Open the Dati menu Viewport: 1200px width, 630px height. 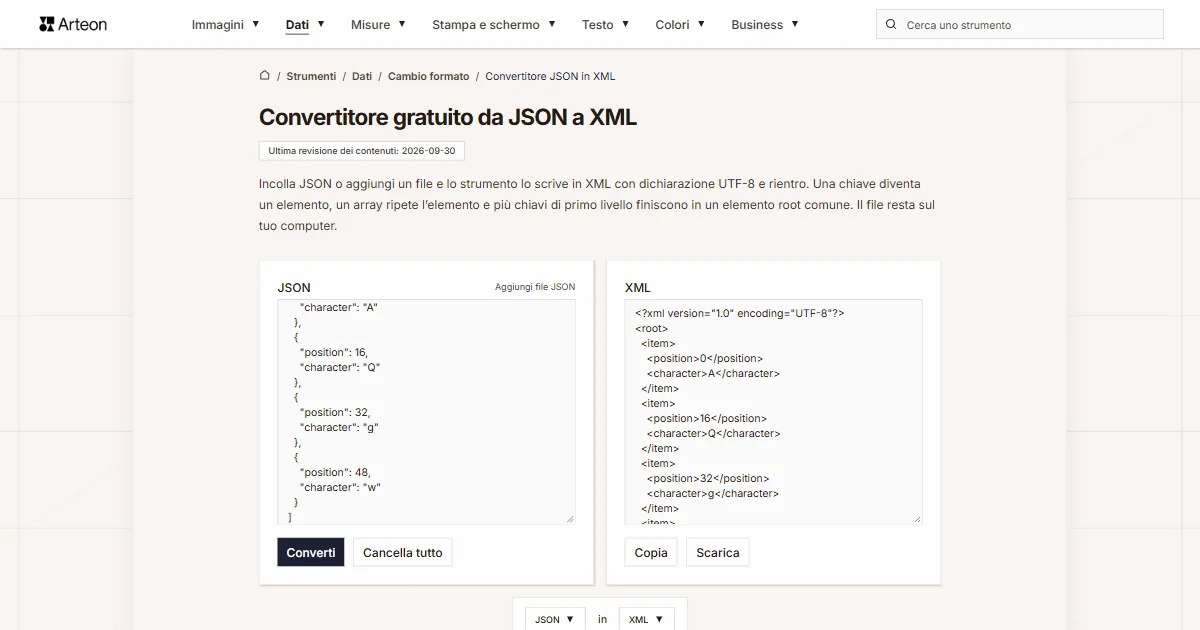[x=305, y=24]
